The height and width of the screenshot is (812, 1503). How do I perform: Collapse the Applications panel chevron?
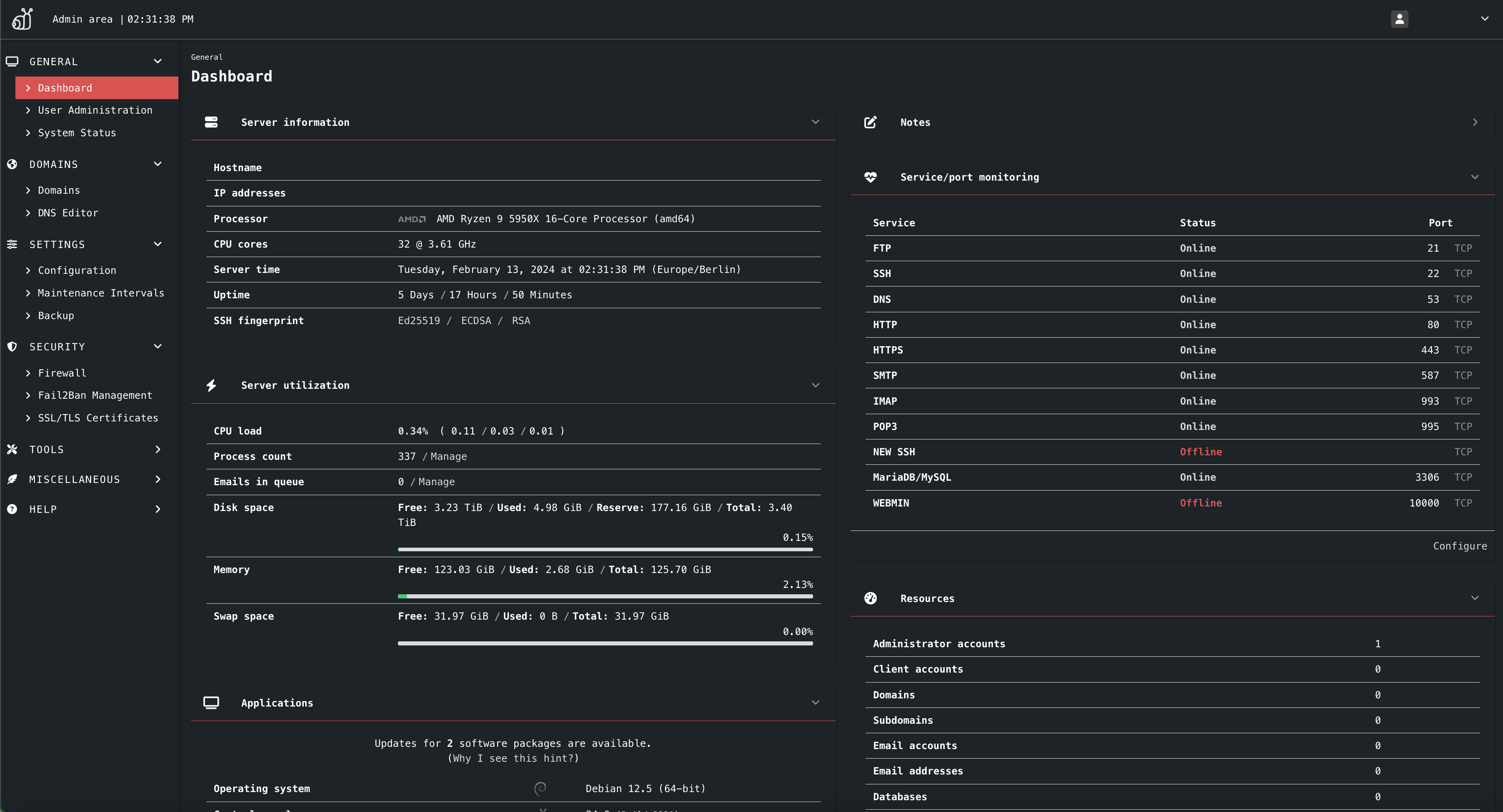815,702
